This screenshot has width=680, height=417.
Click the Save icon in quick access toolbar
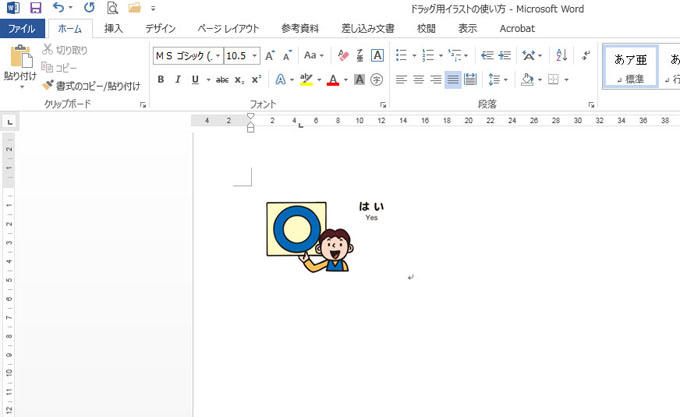coord(35,8)
